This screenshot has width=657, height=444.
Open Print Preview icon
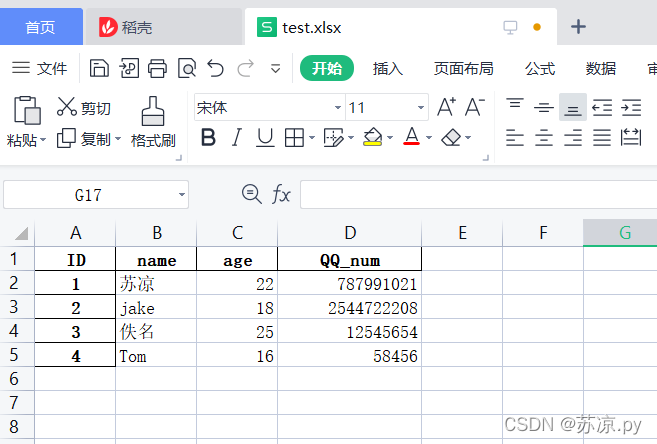point(187,68)
